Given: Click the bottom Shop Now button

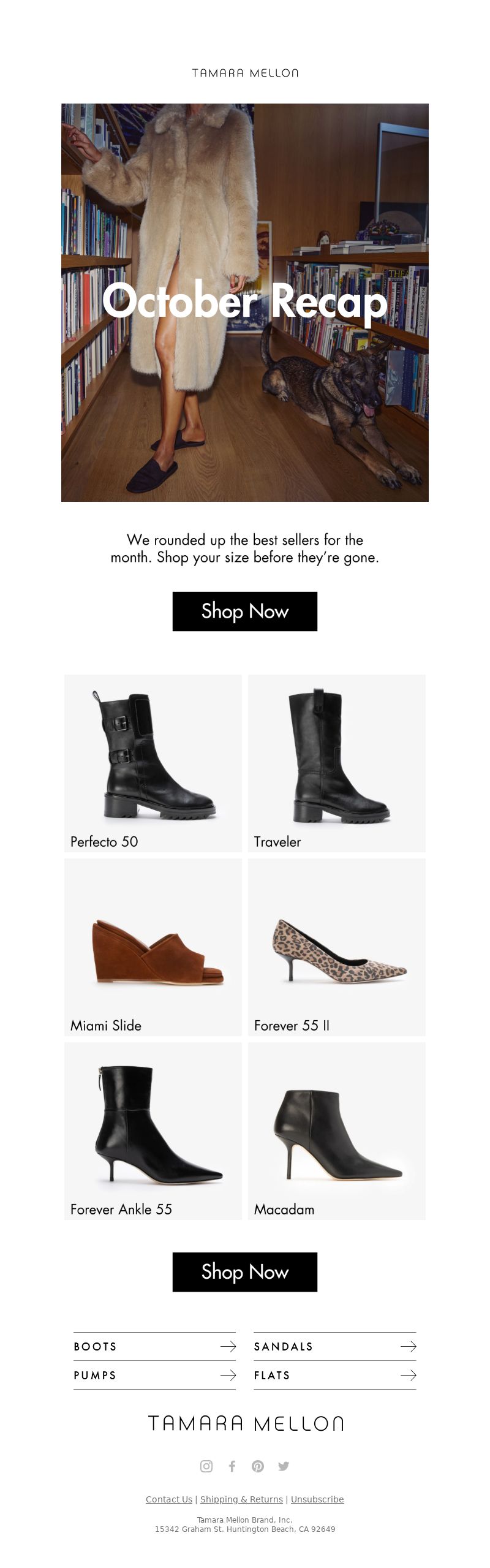Looking at the screenshot, I should 245,1271.
